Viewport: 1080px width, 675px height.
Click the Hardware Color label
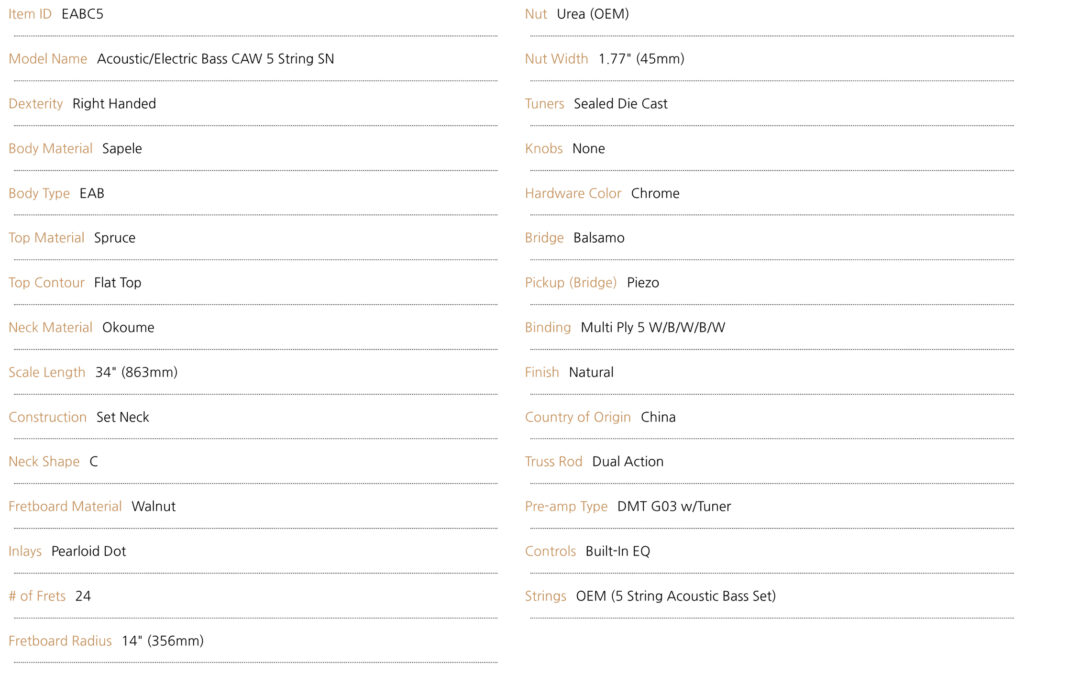[573, 194]
